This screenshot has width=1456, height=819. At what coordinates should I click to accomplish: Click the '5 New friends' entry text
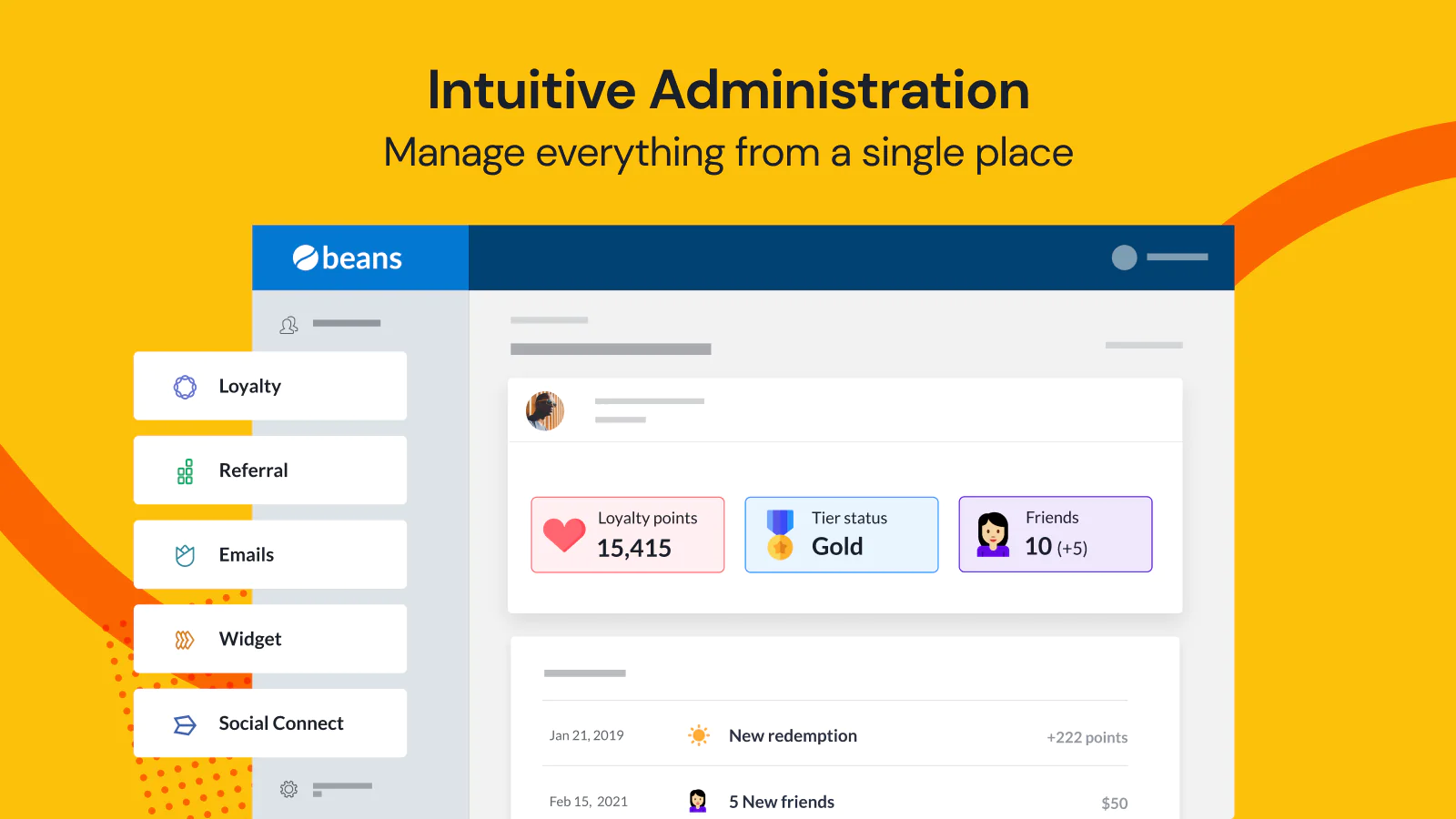(x=782, y=802)
